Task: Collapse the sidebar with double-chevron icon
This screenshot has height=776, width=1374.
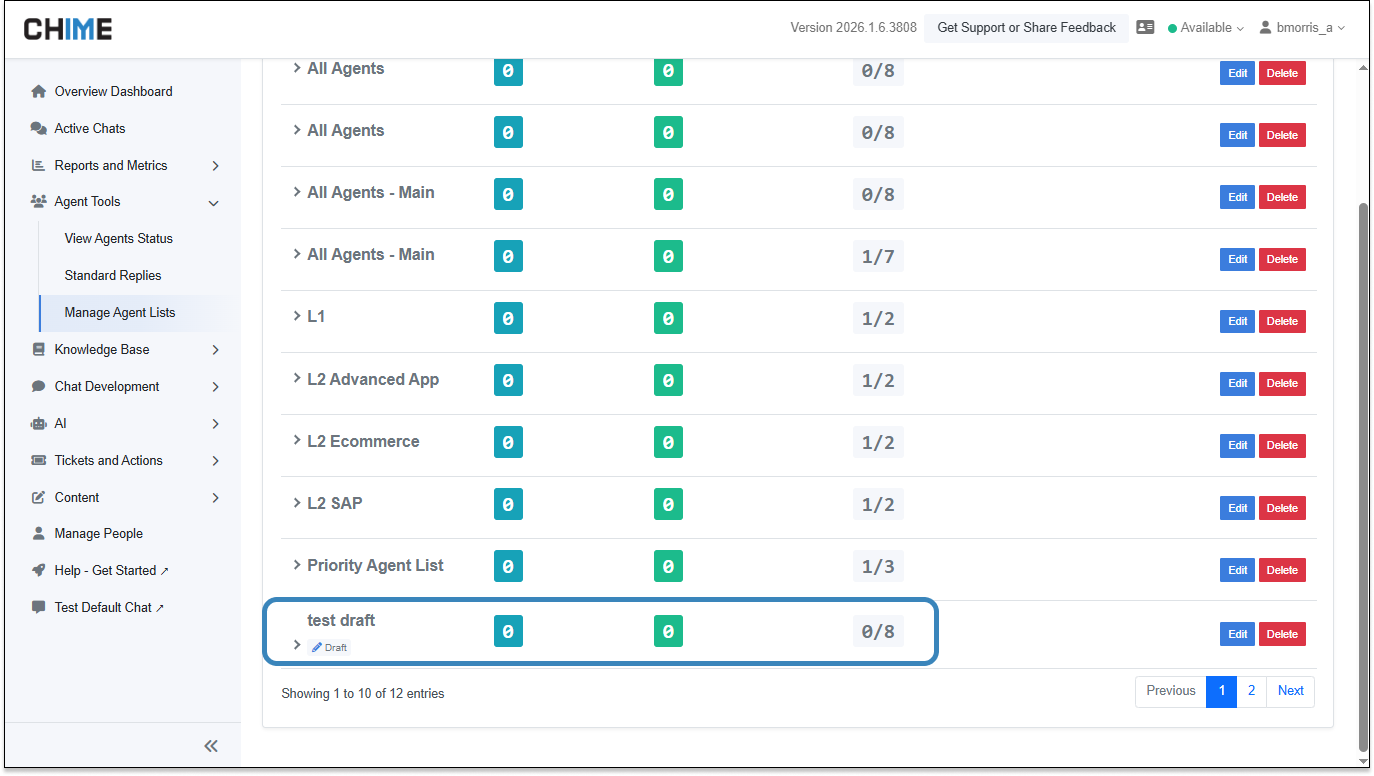Action: pyautogui.click(x=211, y=746)
